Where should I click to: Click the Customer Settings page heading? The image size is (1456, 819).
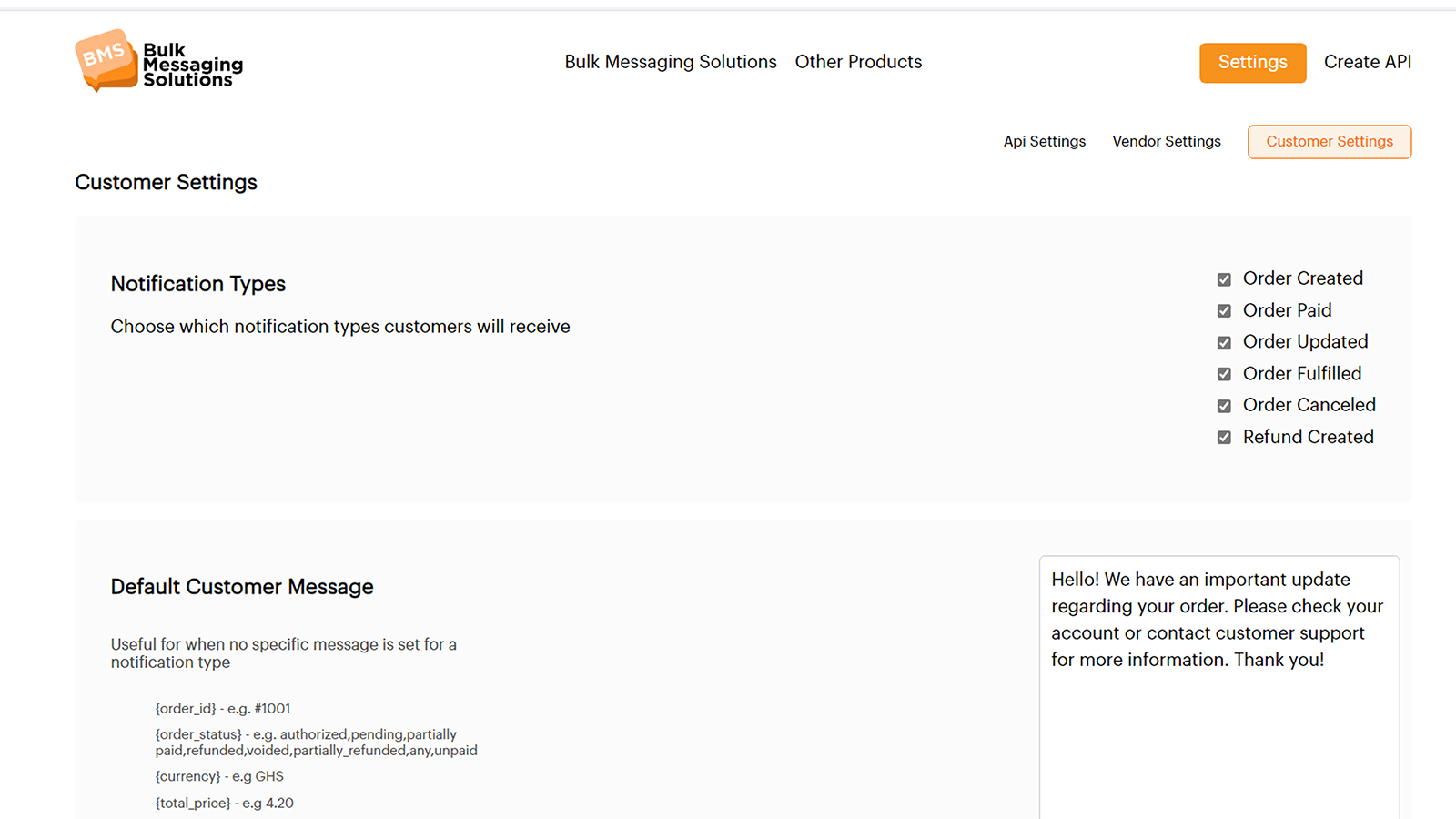(x=166, y=182)
